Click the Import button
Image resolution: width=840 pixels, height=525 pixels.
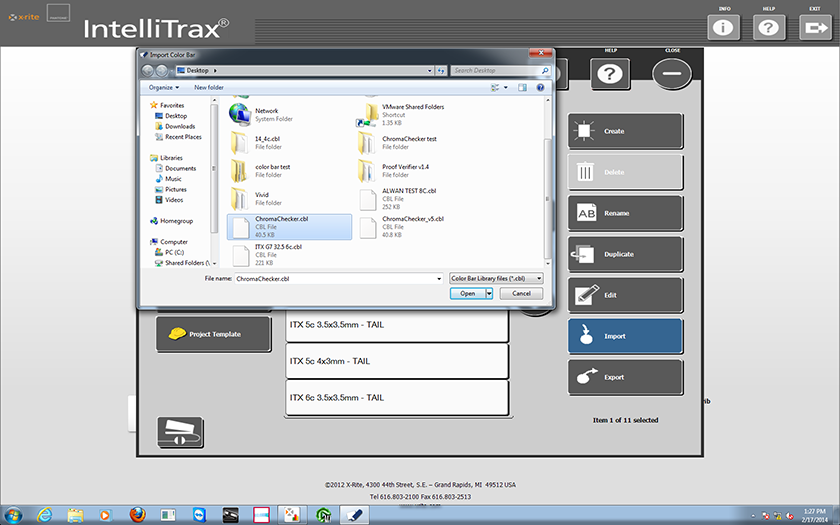click(625, 336)
